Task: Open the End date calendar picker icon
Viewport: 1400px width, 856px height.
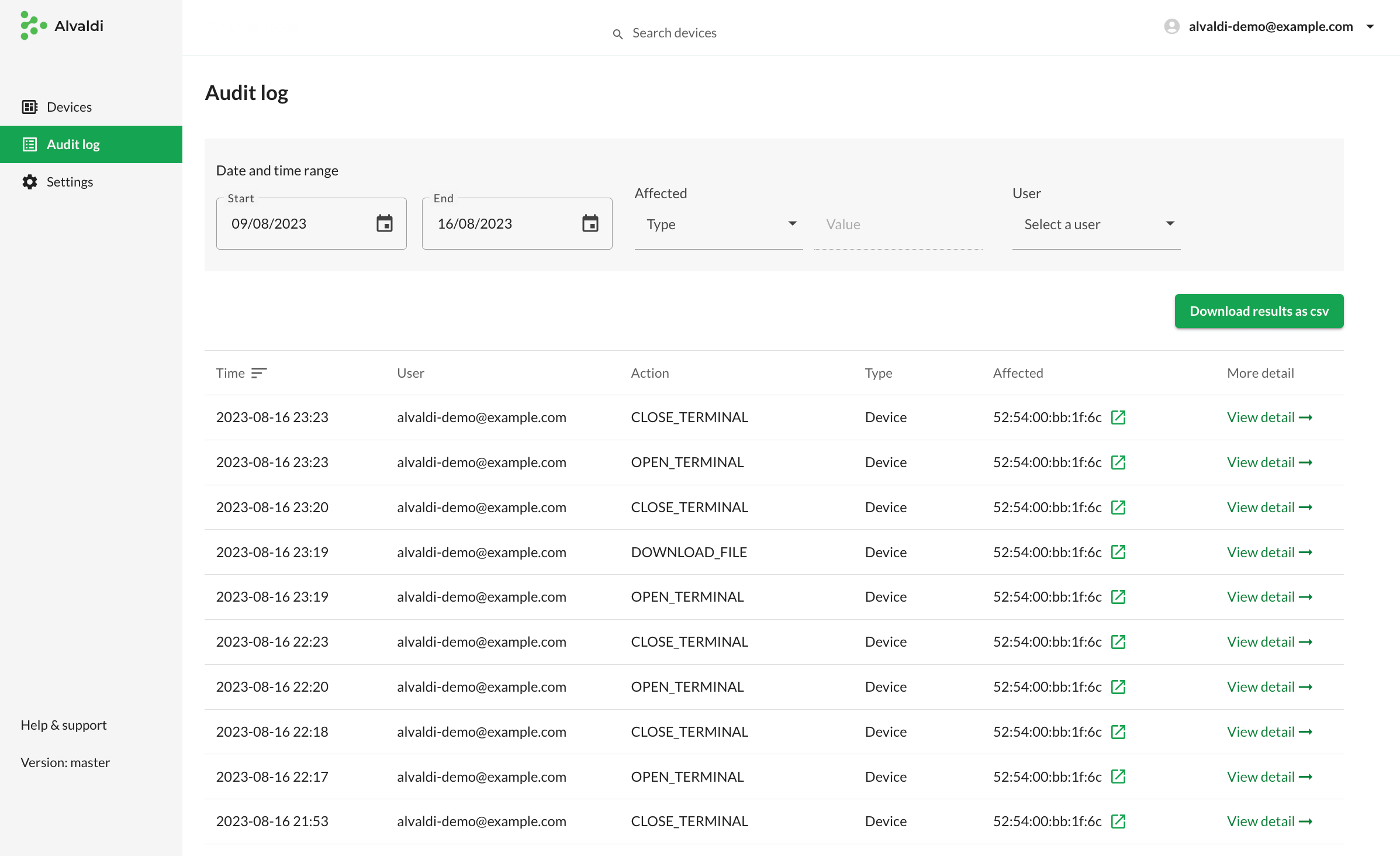Action: (x=590, y=223)
